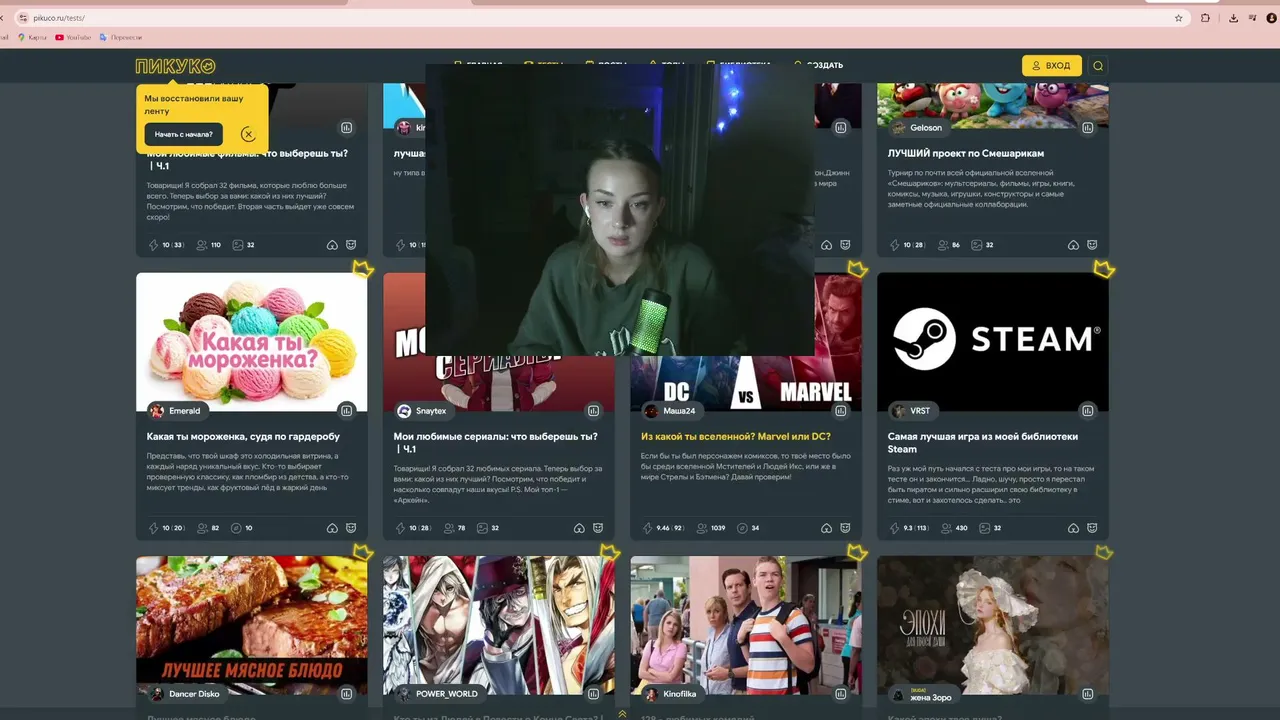Bookmark the current page with the star icon
Screen dimensions: 1280x720
coord(1179,18)
